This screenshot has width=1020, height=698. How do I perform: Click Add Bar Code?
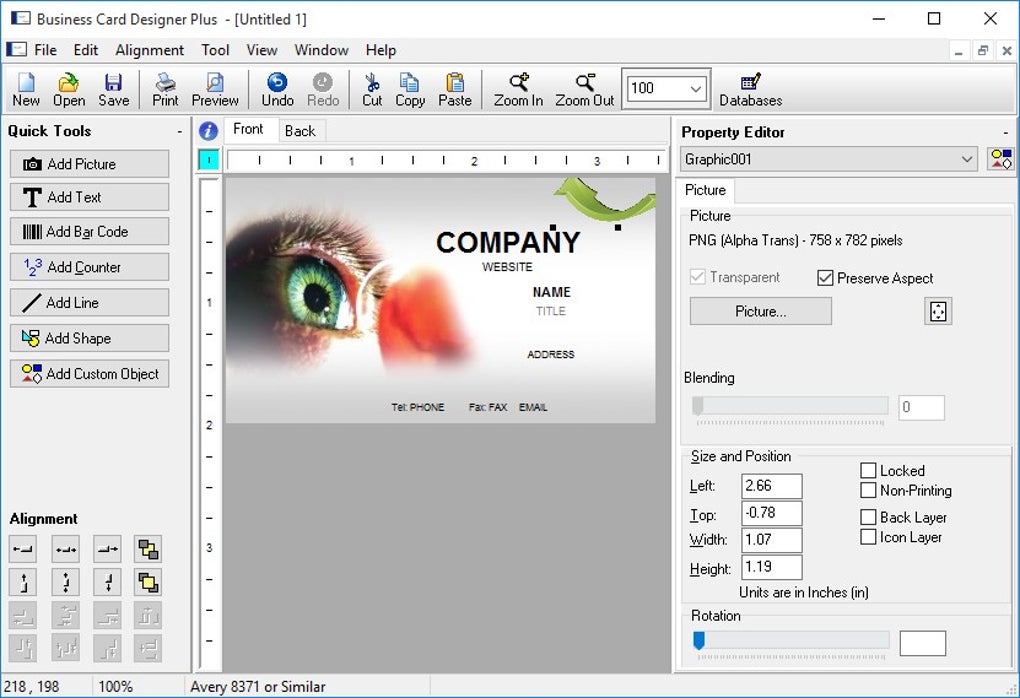click(89, 232)
